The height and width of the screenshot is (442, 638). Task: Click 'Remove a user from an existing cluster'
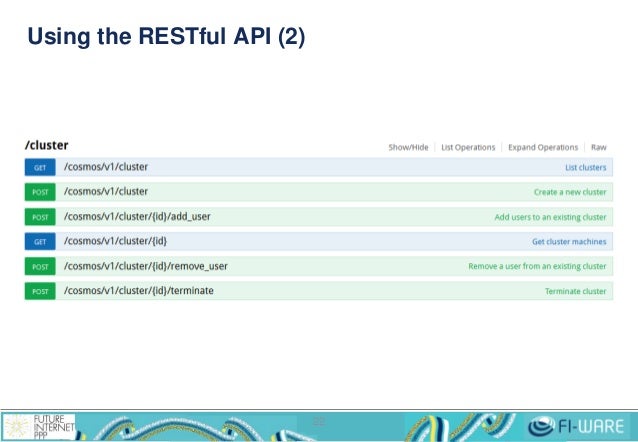coord(537,266)
